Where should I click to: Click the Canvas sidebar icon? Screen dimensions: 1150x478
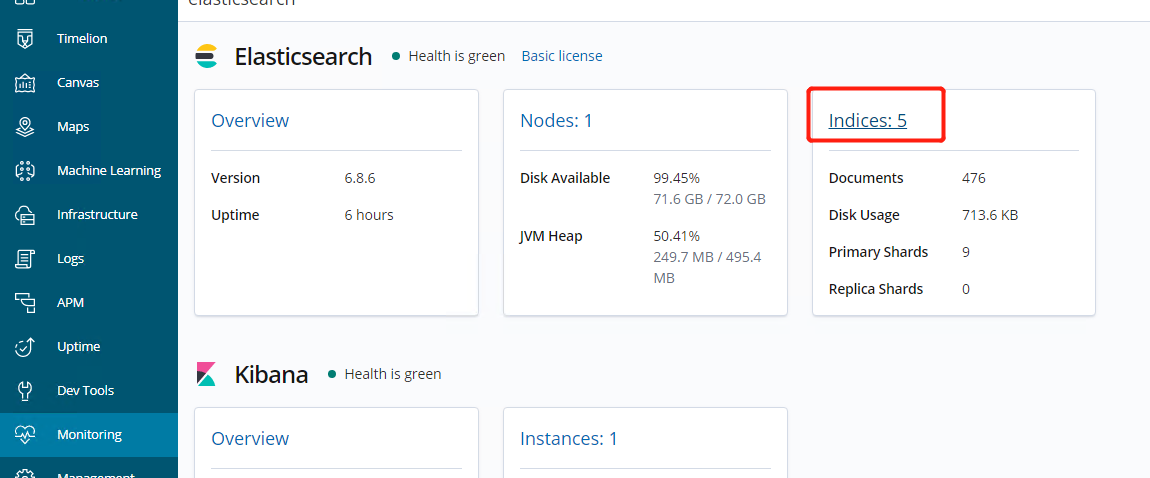pos(25,83)
